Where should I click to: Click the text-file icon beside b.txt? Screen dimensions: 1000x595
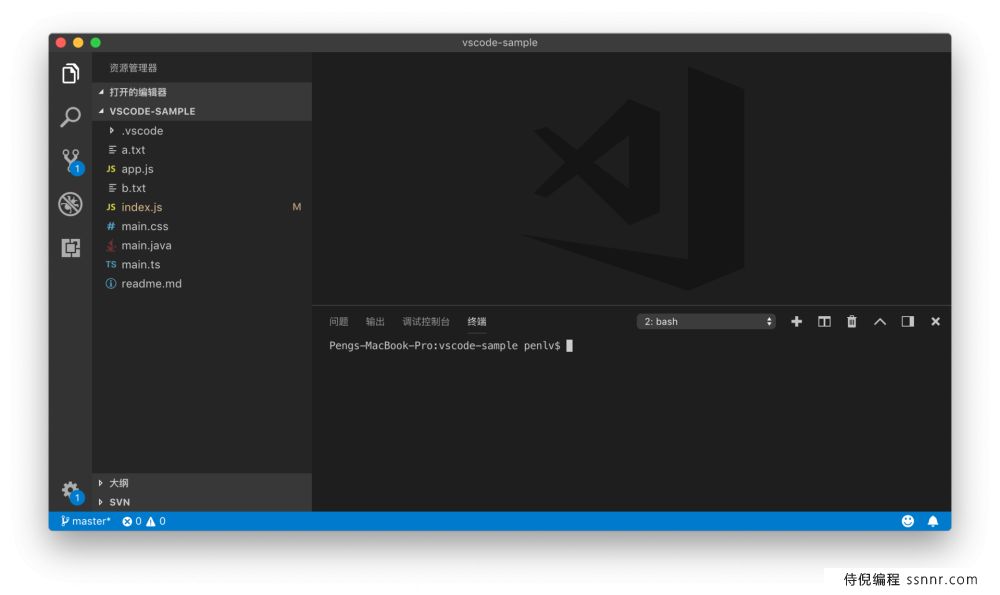pos(112,188)
